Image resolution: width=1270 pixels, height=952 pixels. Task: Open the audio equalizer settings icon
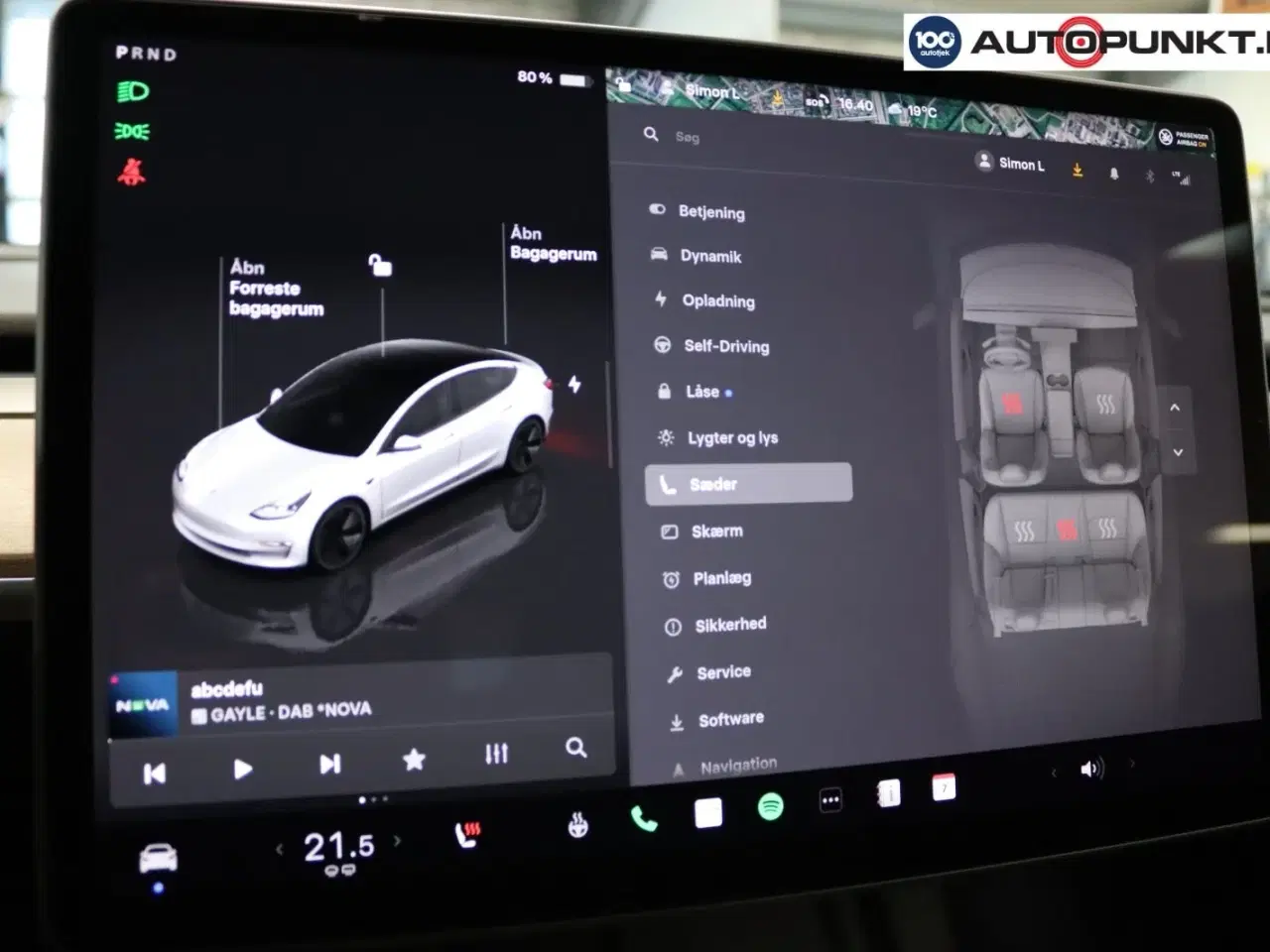click(x=496, y=755)
